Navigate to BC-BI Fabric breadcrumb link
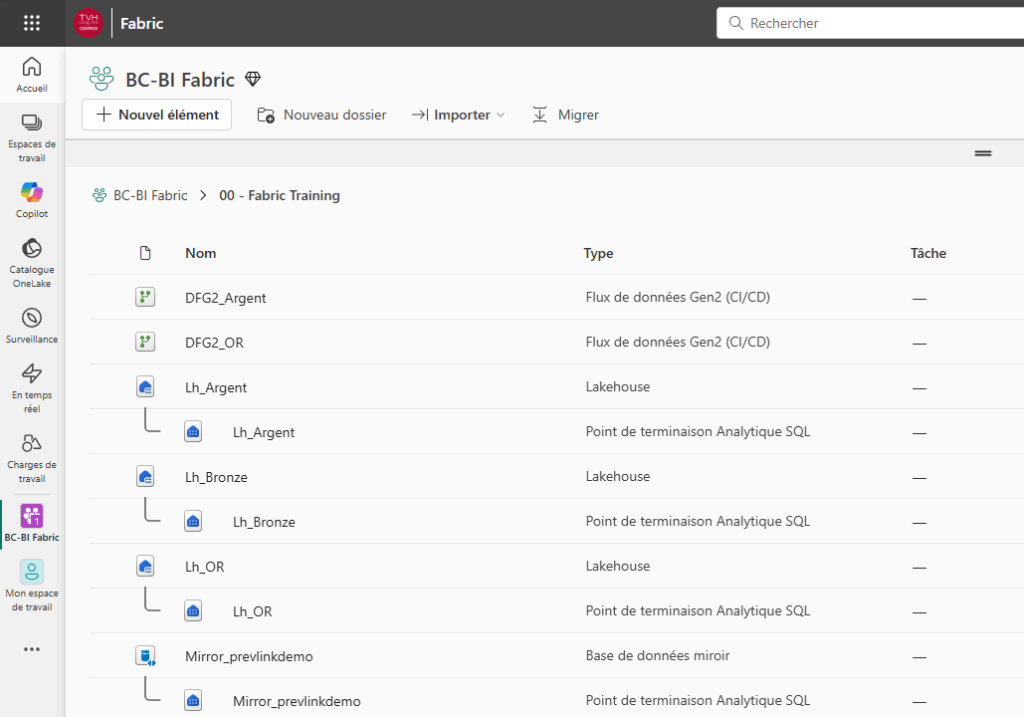 (x=150, y=196)
